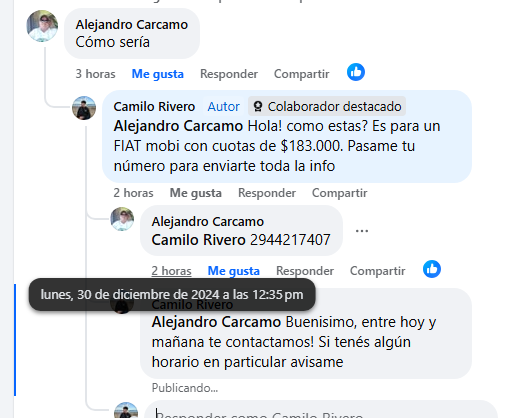Open the three-dot options on Alejandro's reply
Viewport: 512px width, 418px height.
[x=362, y=231]
